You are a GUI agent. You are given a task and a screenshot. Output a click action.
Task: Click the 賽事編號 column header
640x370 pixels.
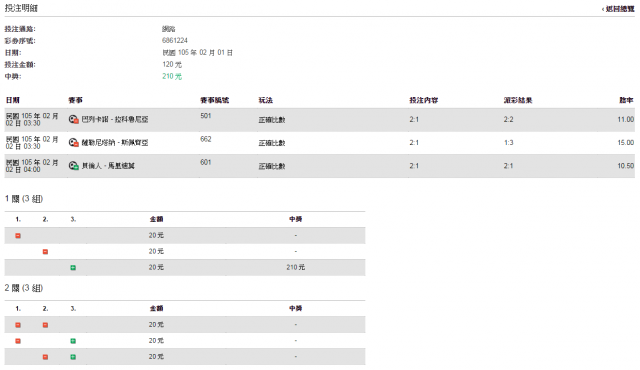(214, 100)
